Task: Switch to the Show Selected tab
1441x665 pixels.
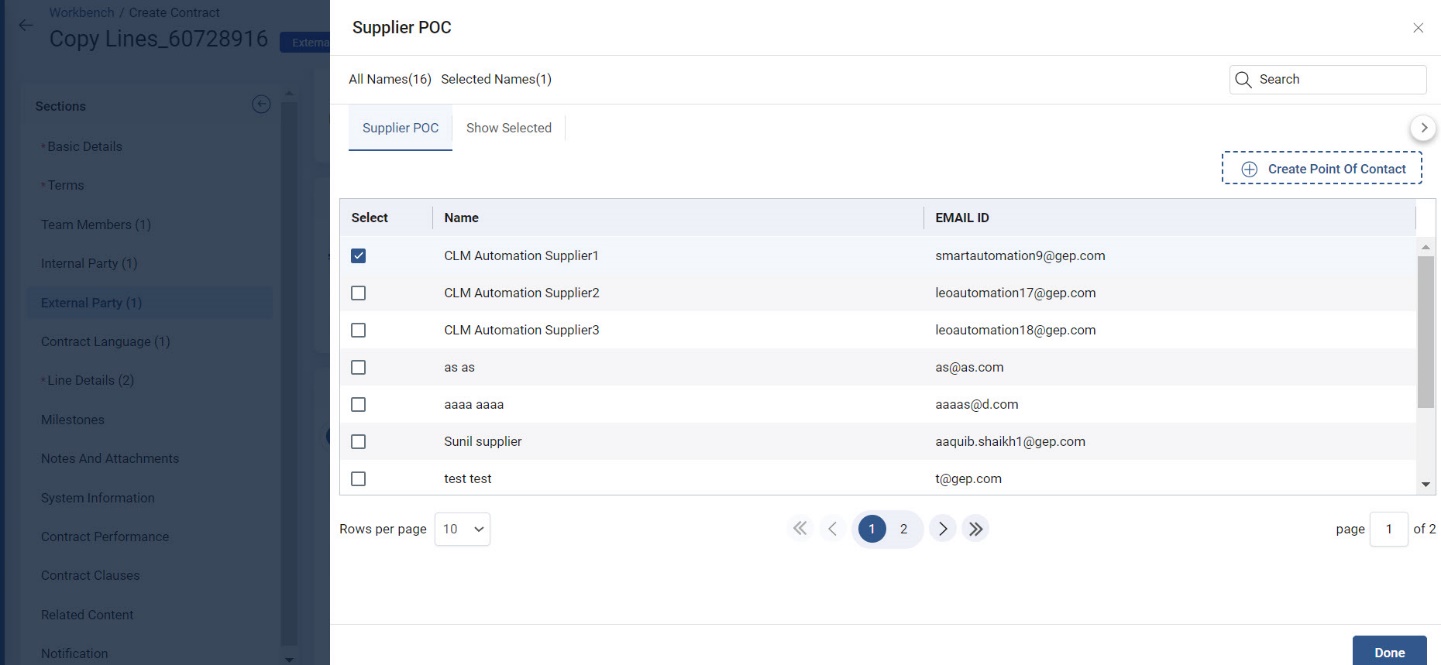Action: (x=508, y=128)
